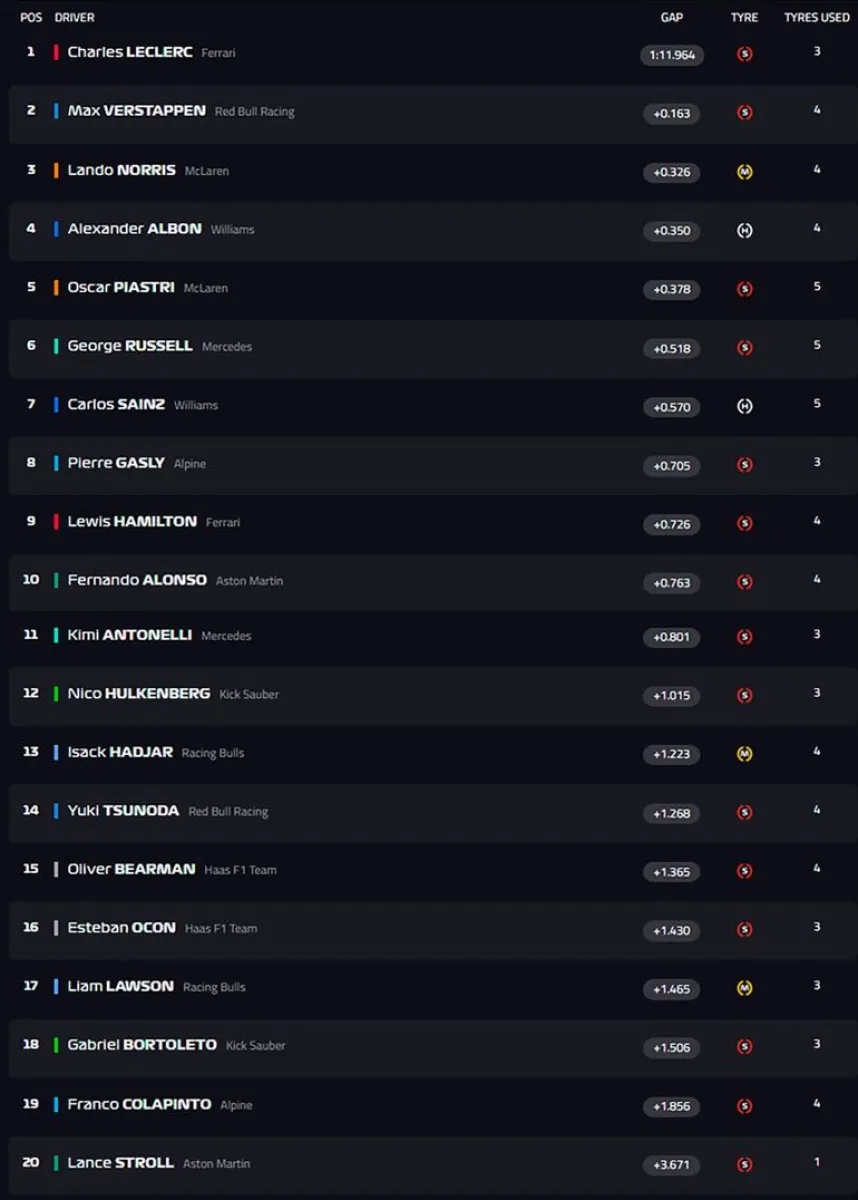The image size is (858, 1200).
Task: Click the medium tyre icon for Lando Norris
Action: (x=744, y=172)
